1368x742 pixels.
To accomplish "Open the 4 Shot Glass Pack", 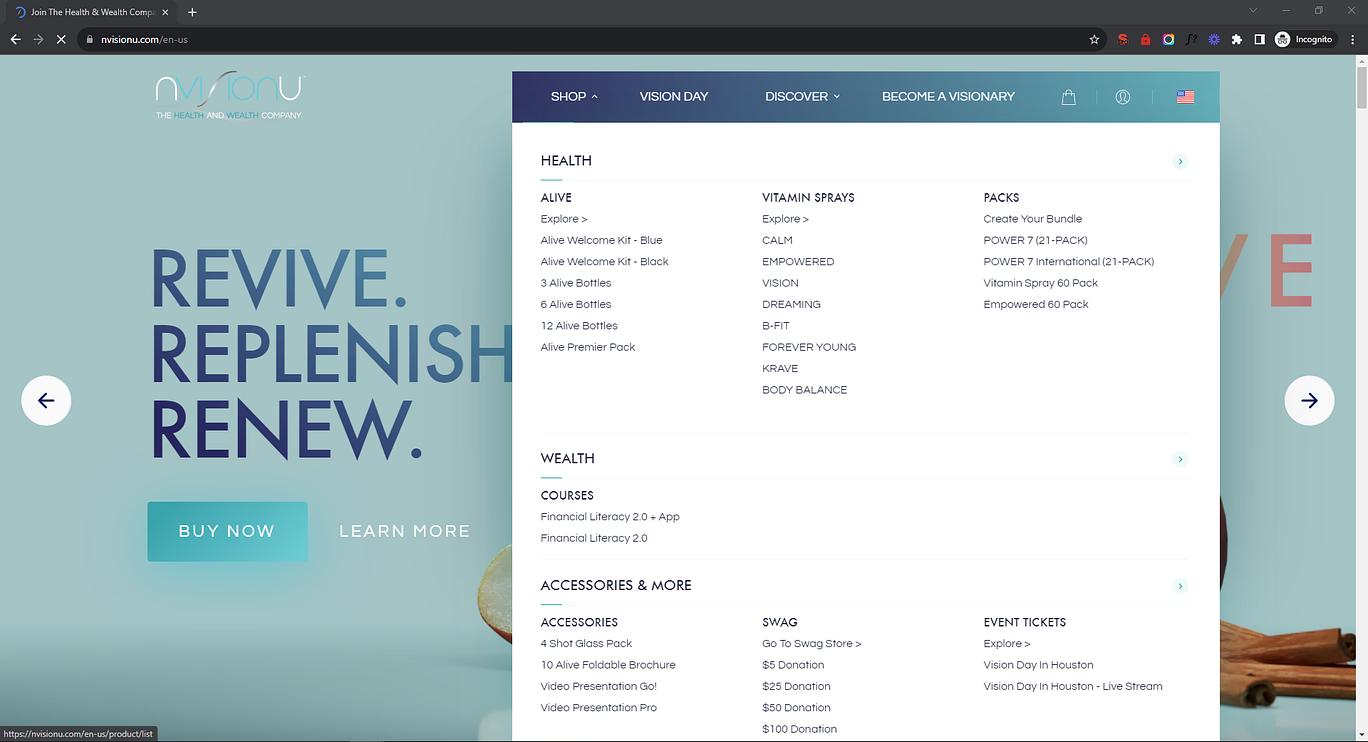I will 586,644.
